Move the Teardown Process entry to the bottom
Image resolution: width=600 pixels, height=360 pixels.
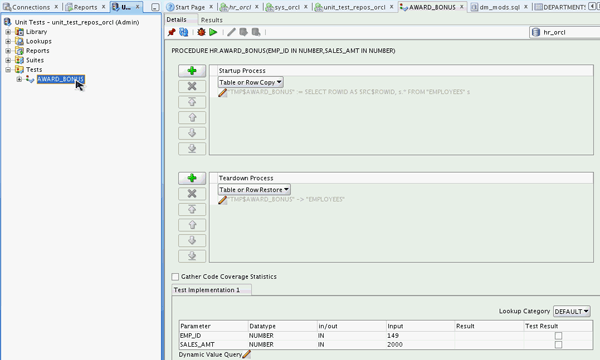pyautogui.click(x=192, y=256)
